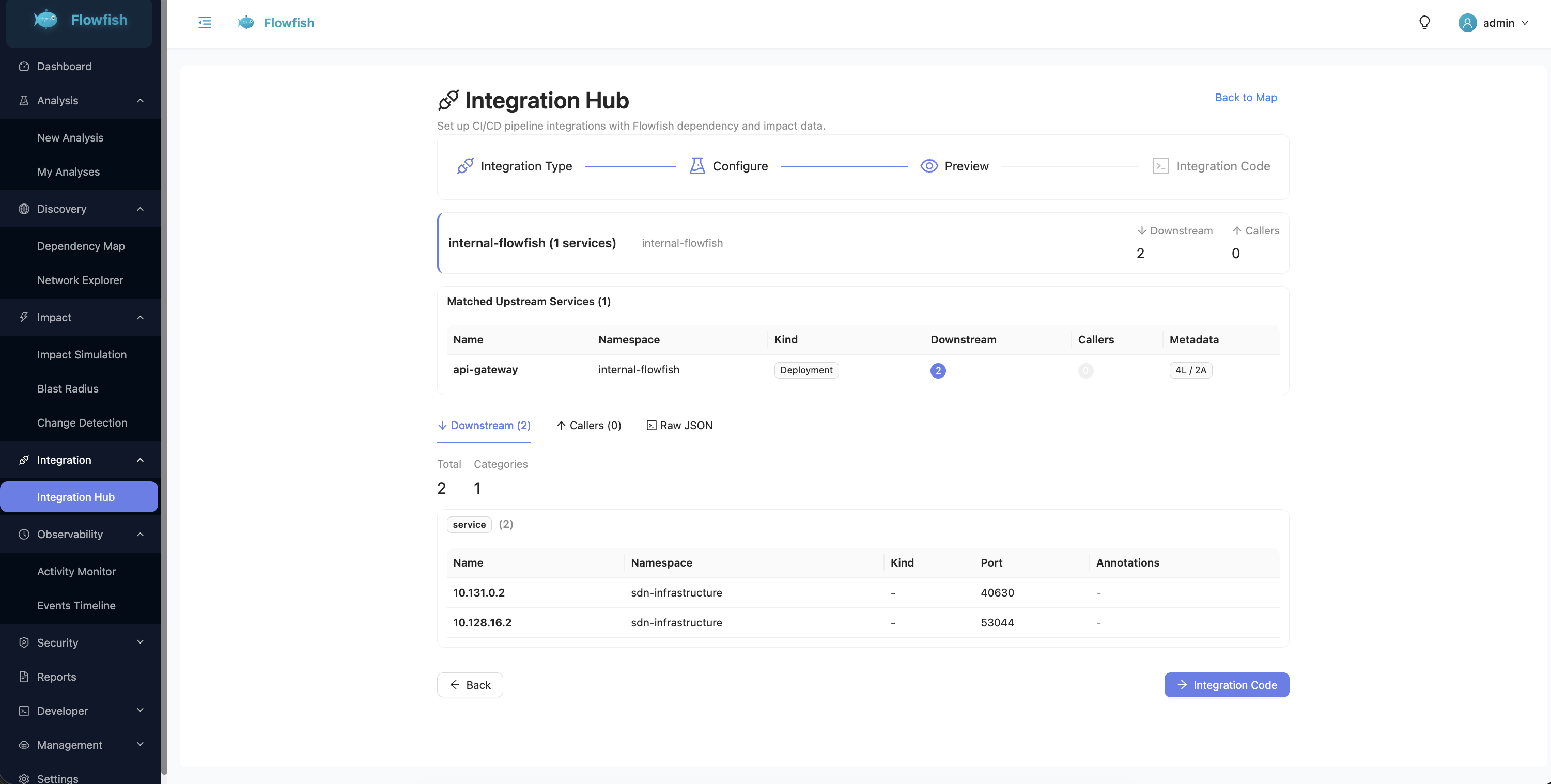
Task: Switch to the Downstream (2) tab
Action: [484, 426]
